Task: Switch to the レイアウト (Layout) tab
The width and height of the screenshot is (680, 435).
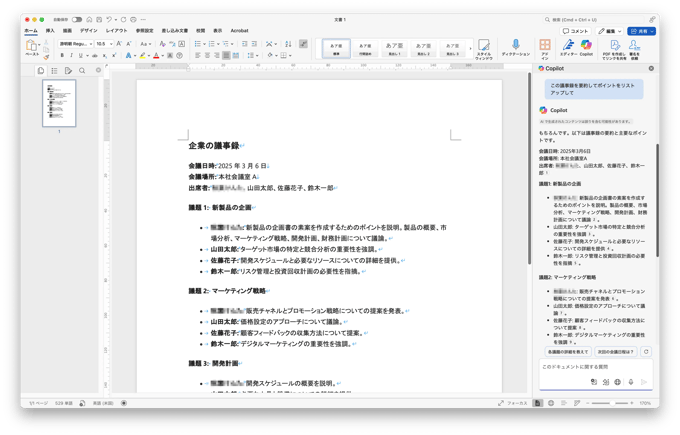Action: [x=117, y=31]
